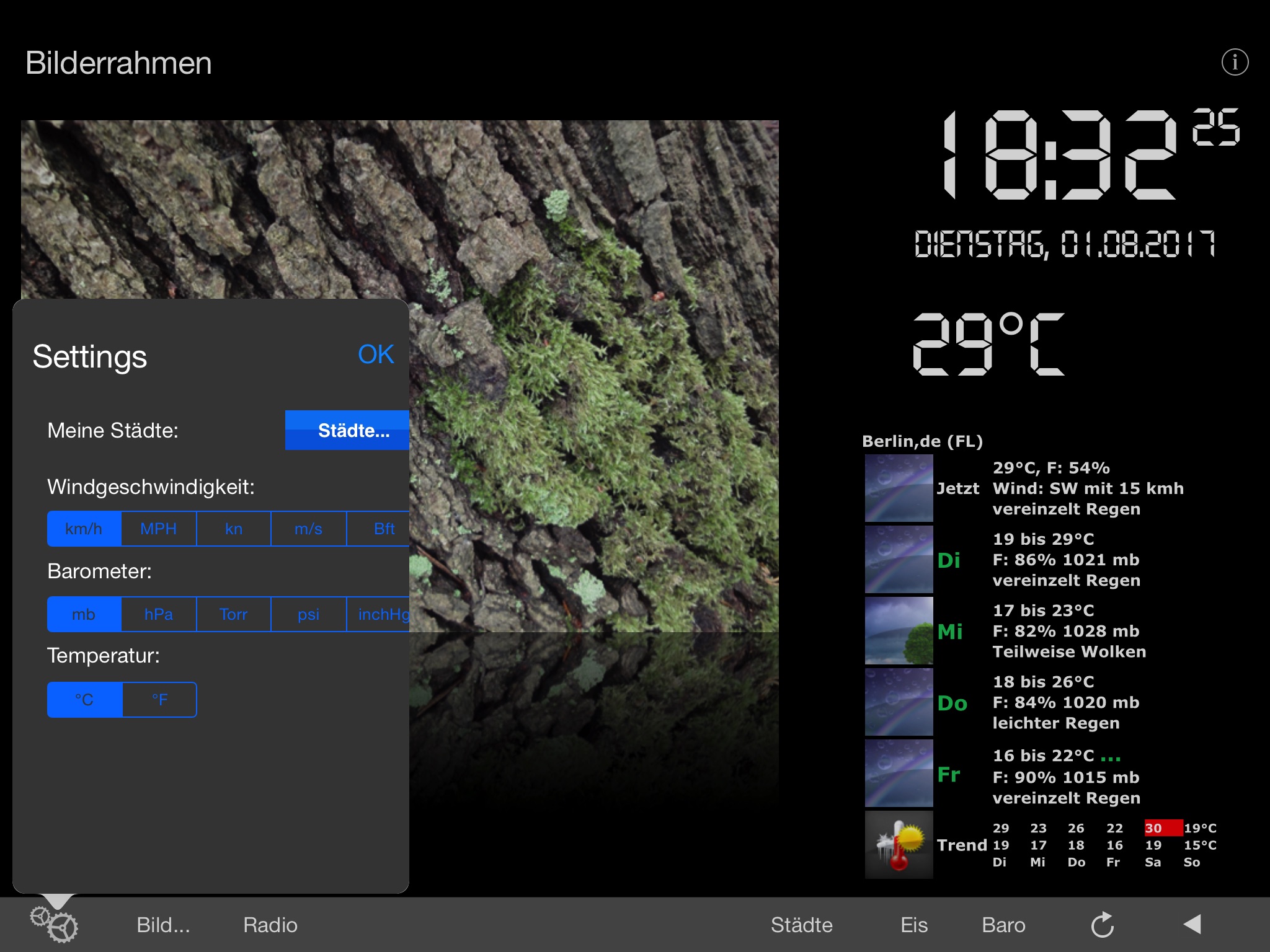
Task: Open the info icon at top right
Action: coord(1235,62)
